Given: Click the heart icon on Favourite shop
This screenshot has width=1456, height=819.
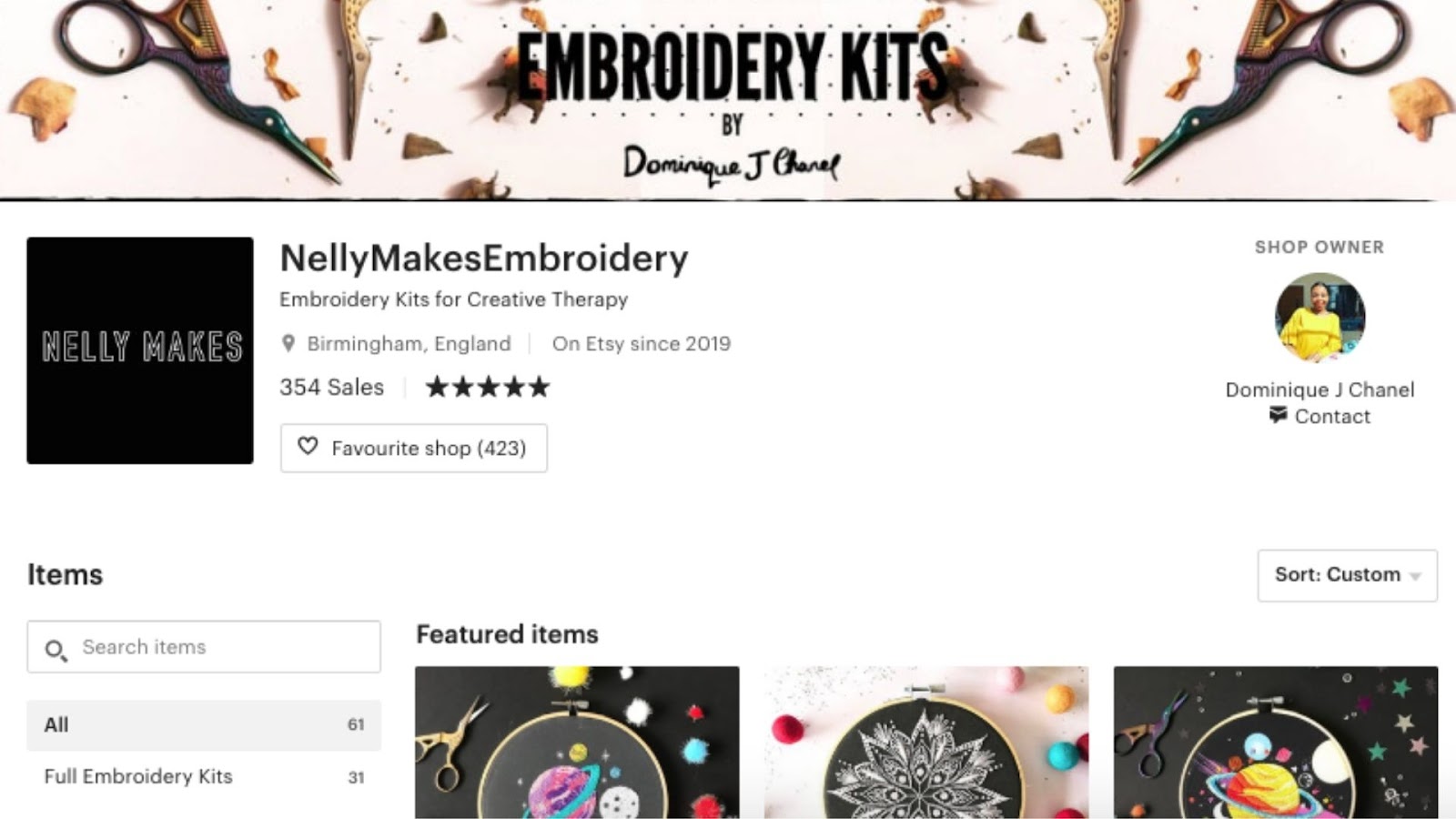Looking at the screenshot, I should click(x=308, y=446).
